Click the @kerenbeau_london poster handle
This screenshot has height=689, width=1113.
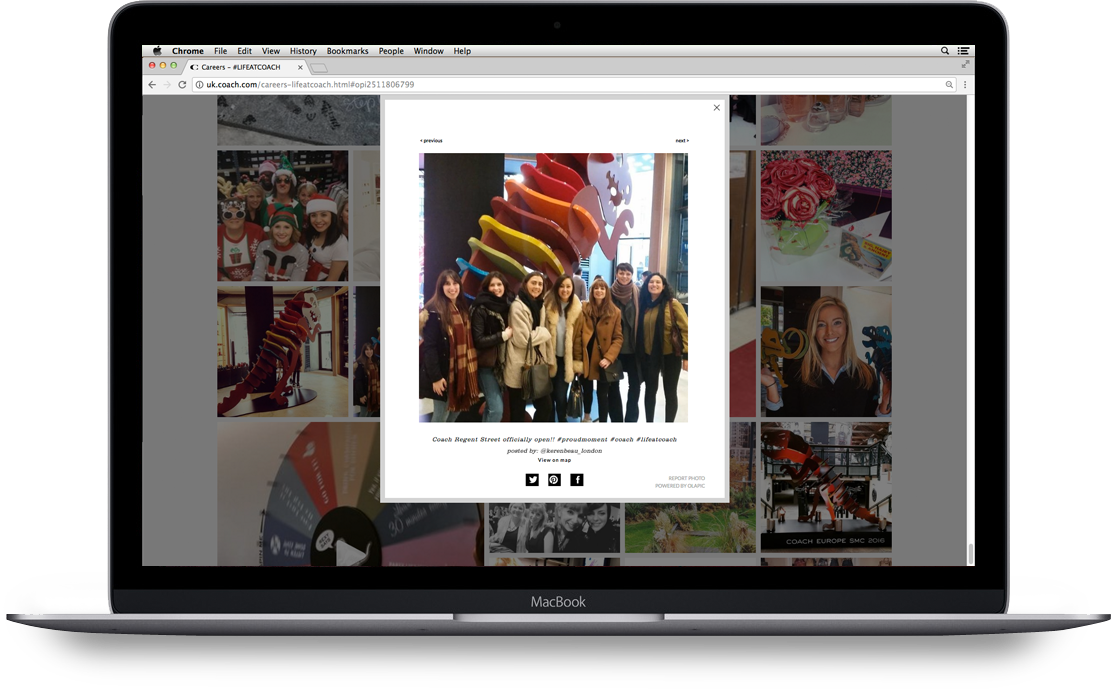coord(571,451)
